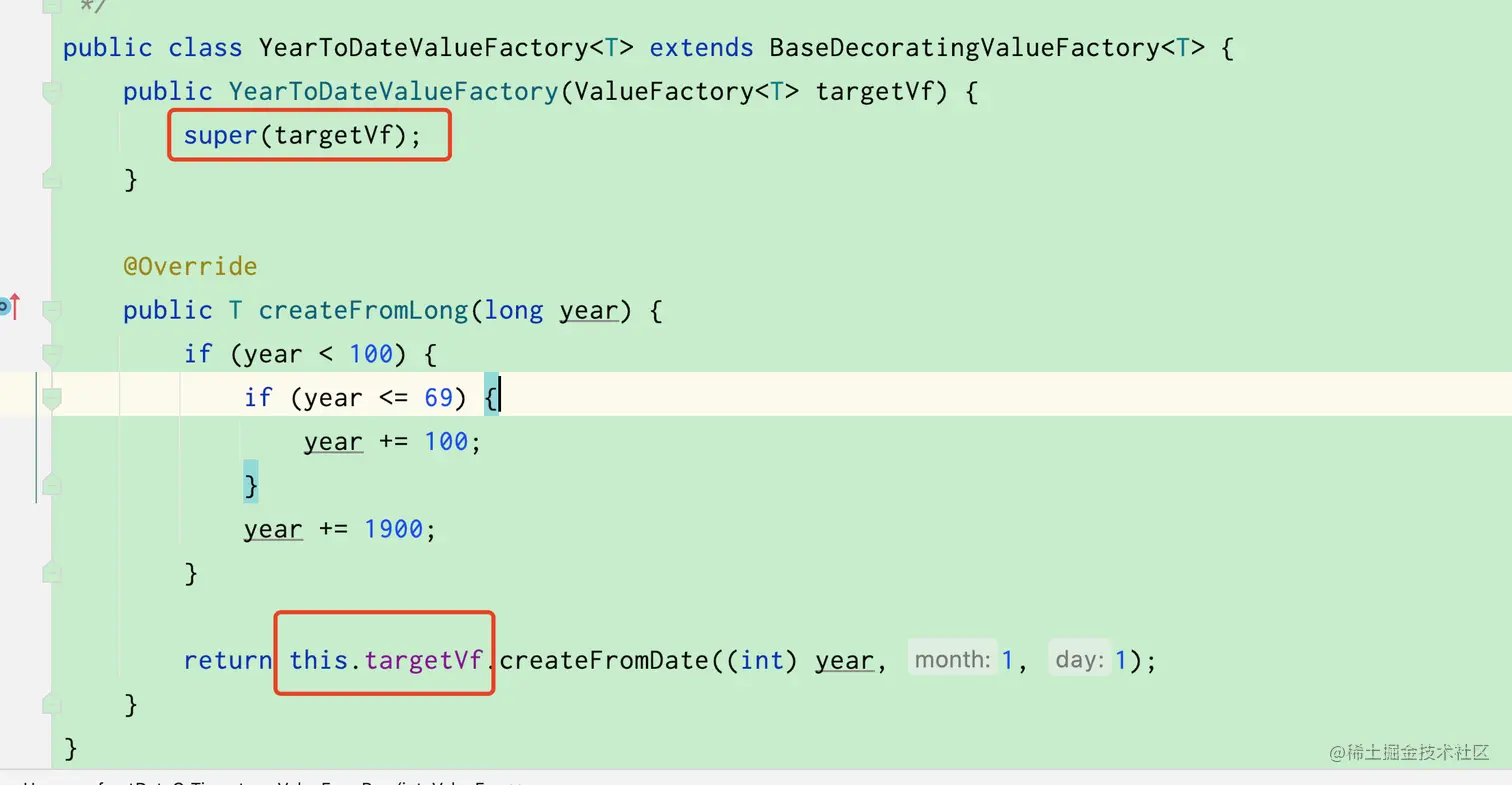The height and width of the screenshot is (785, 1512).
Task: Fold the 'if (year < 100)' block
Action: click(x=52, y=354)
